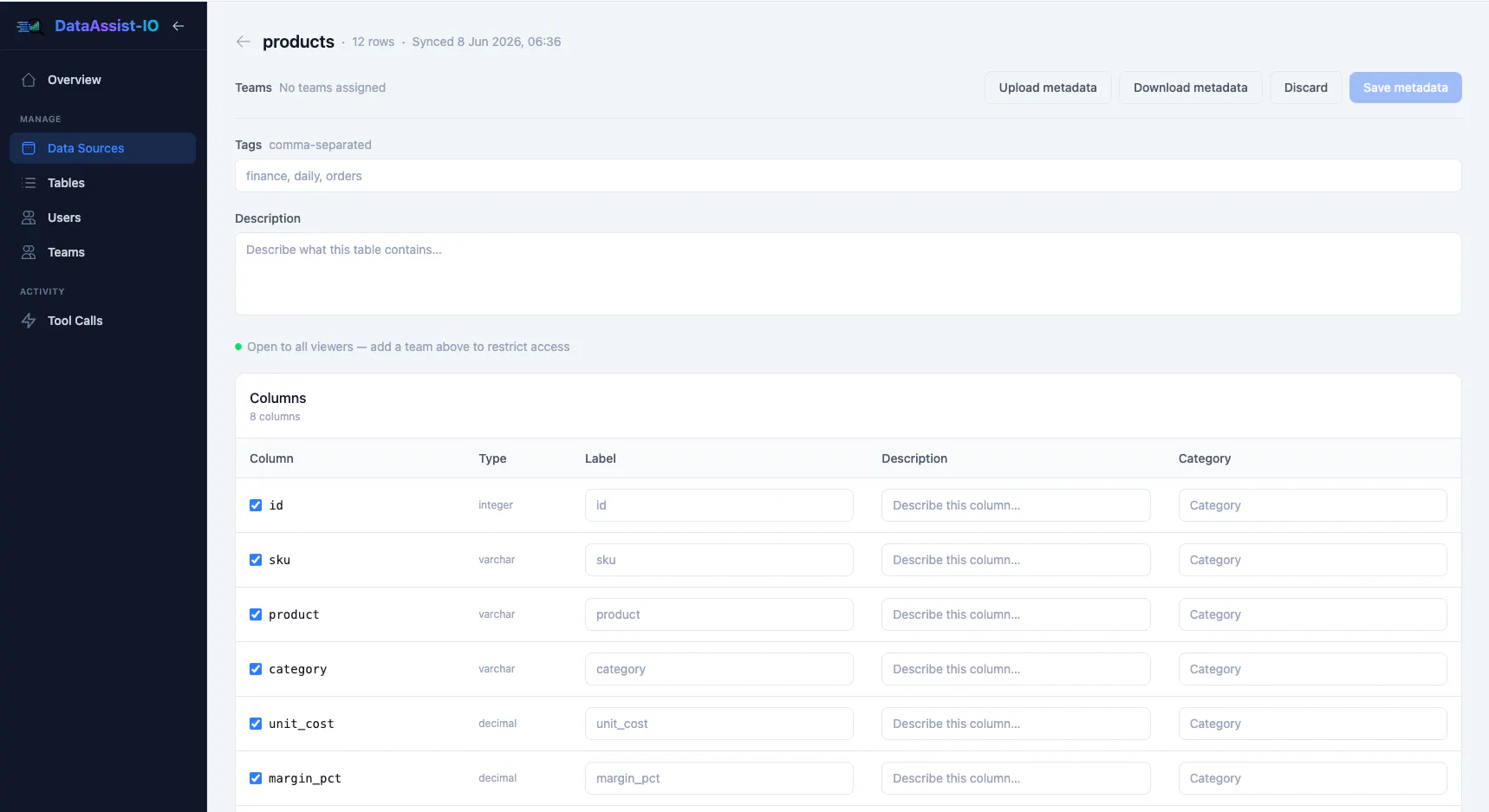The height and width of the screenshot is (812, 1489).
Task: Navigate to Tables section
Action: [102, 183]
